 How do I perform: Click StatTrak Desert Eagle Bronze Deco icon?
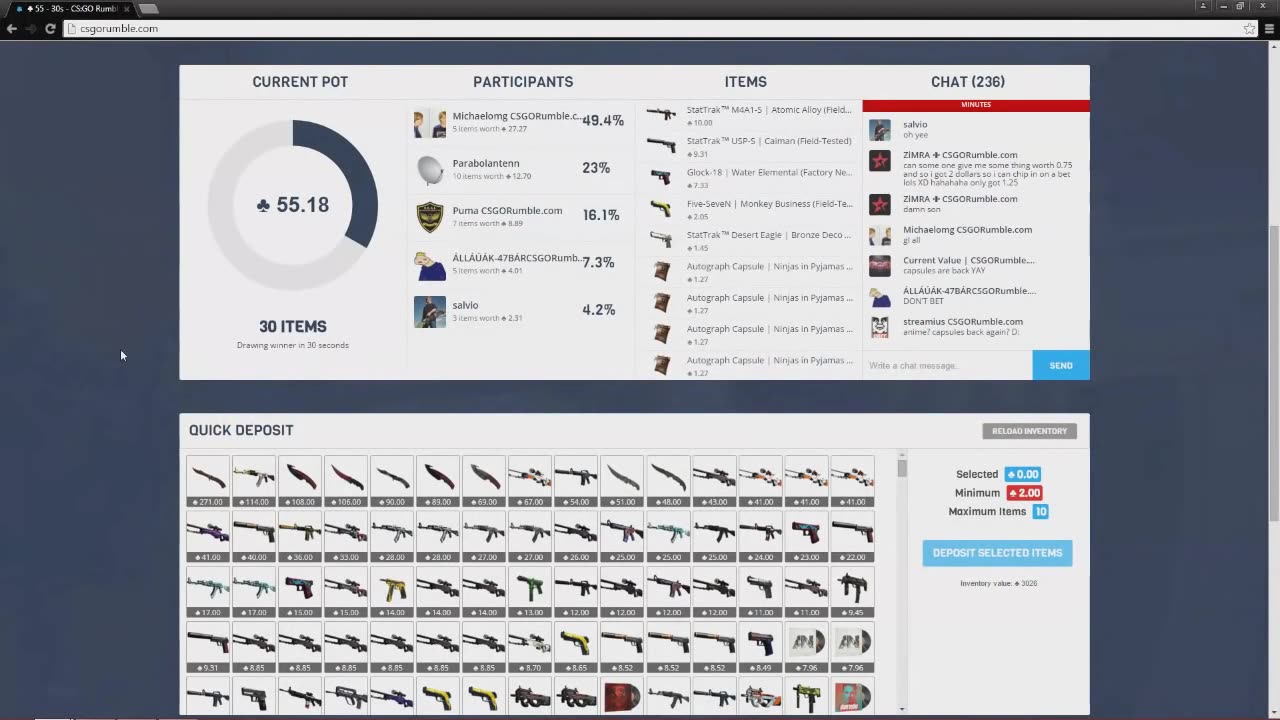(x=661, y=239)
